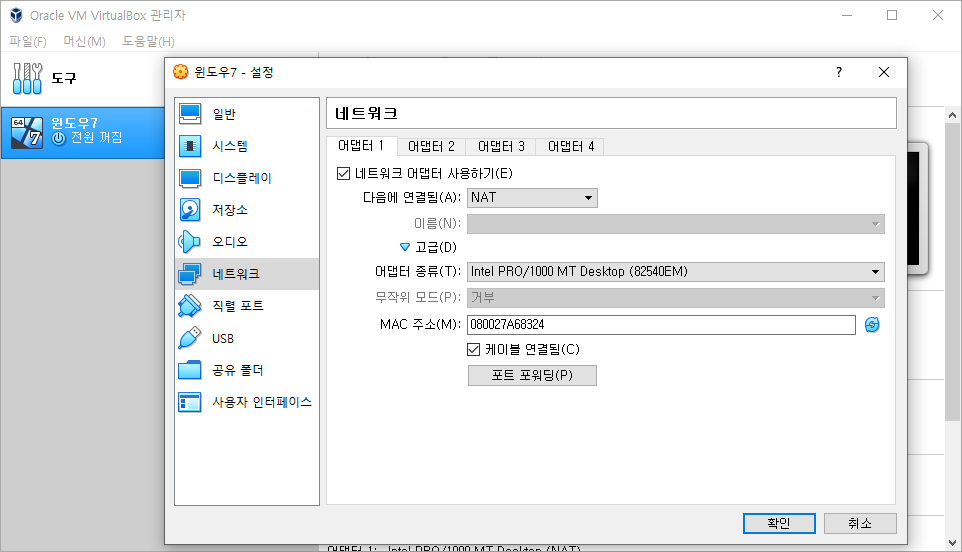
Task: Switch to the 어댑터 4 tab
Action: [571, 147]
